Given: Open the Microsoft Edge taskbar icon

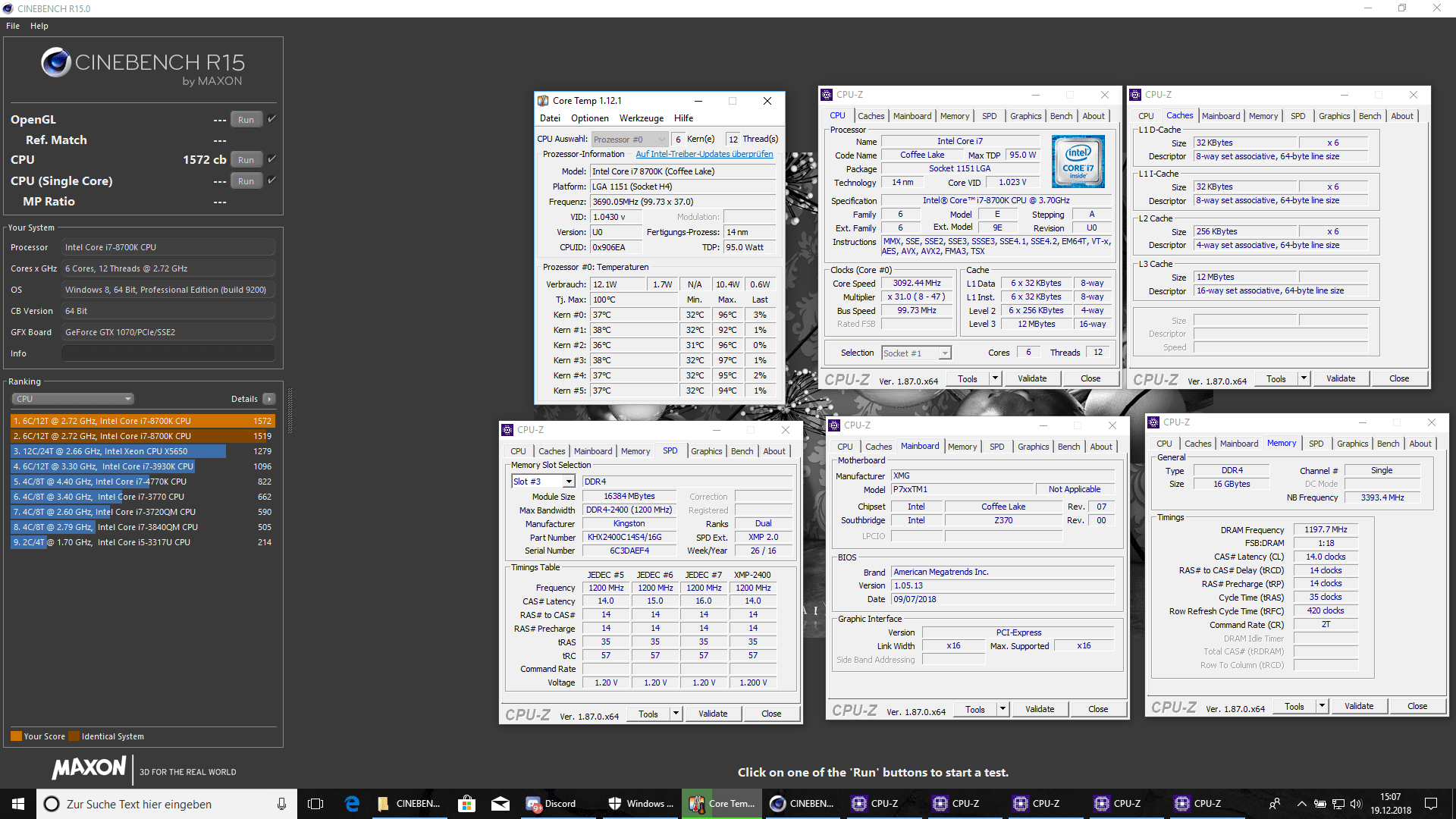Looking at the screenshot, I should point(352,804).
